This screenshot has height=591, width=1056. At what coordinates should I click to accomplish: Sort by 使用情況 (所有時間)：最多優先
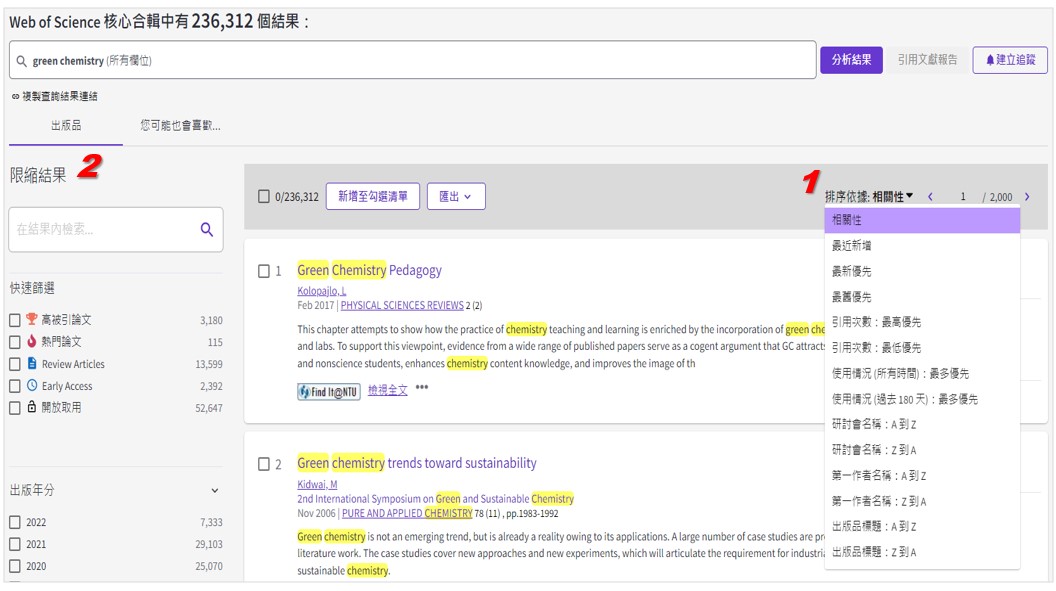(x=922, y=374)
